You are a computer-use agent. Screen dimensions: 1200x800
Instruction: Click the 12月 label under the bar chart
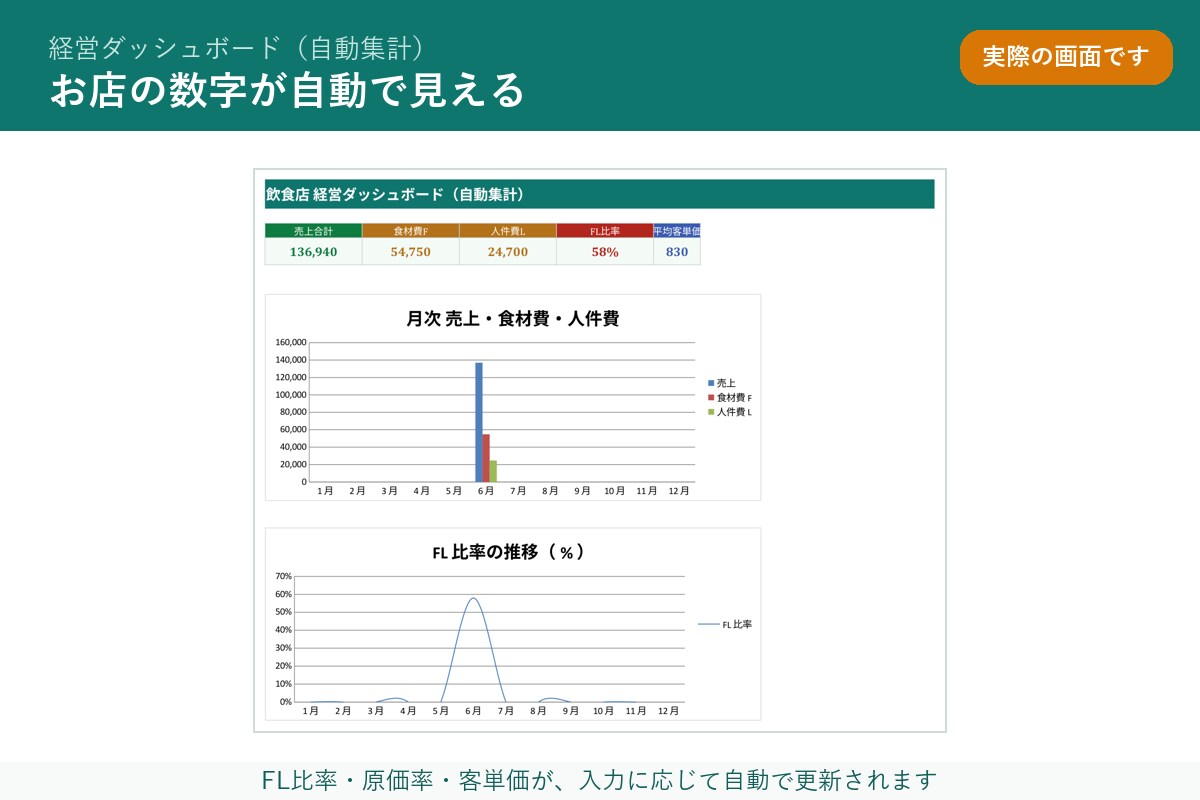pyautogui.click(x=679, y=491)
